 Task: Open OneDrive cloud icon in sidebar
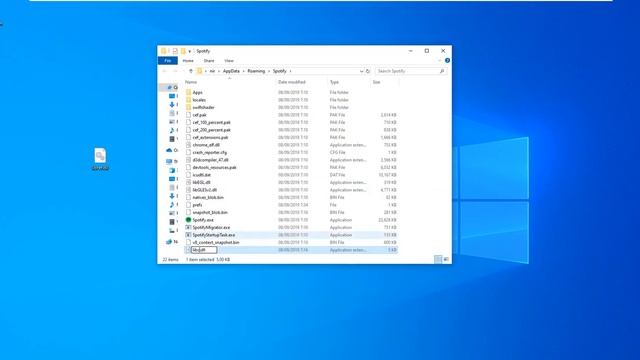(x=169, y=150)
